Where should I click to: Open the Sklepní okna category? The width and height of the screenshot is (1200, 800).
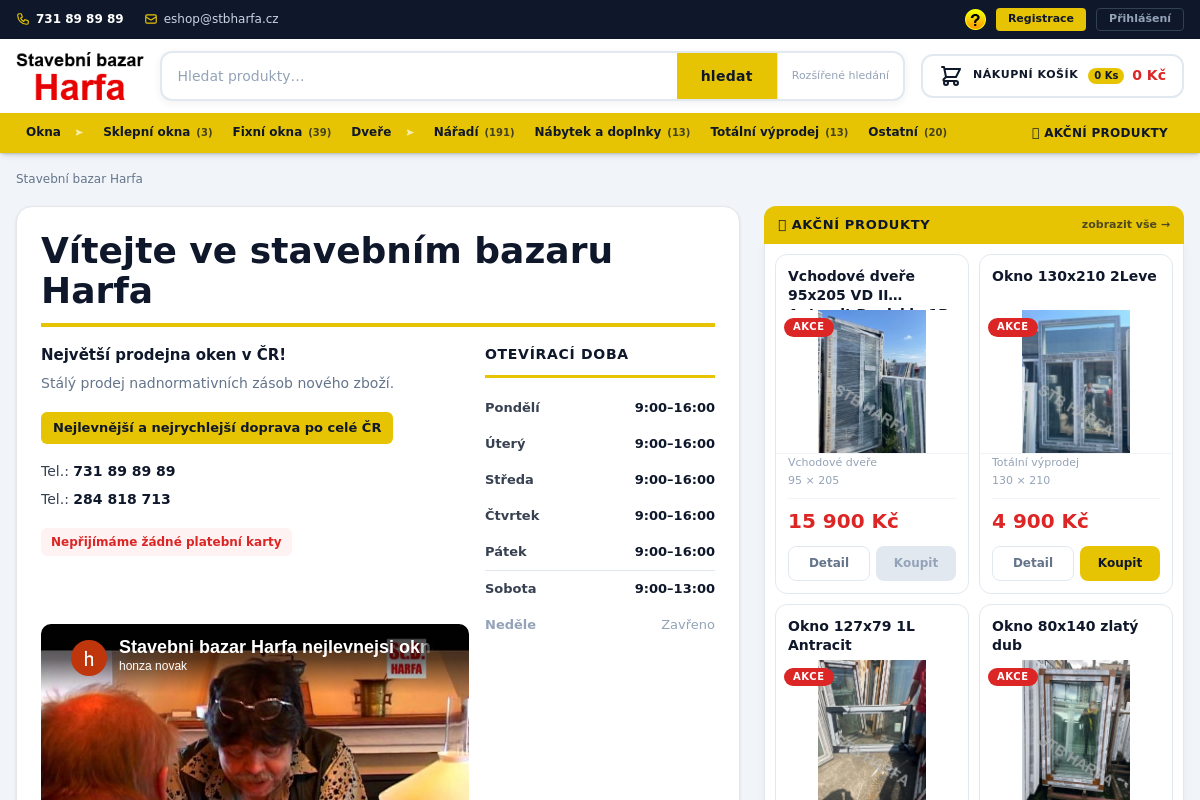click(x=158, y=132)
